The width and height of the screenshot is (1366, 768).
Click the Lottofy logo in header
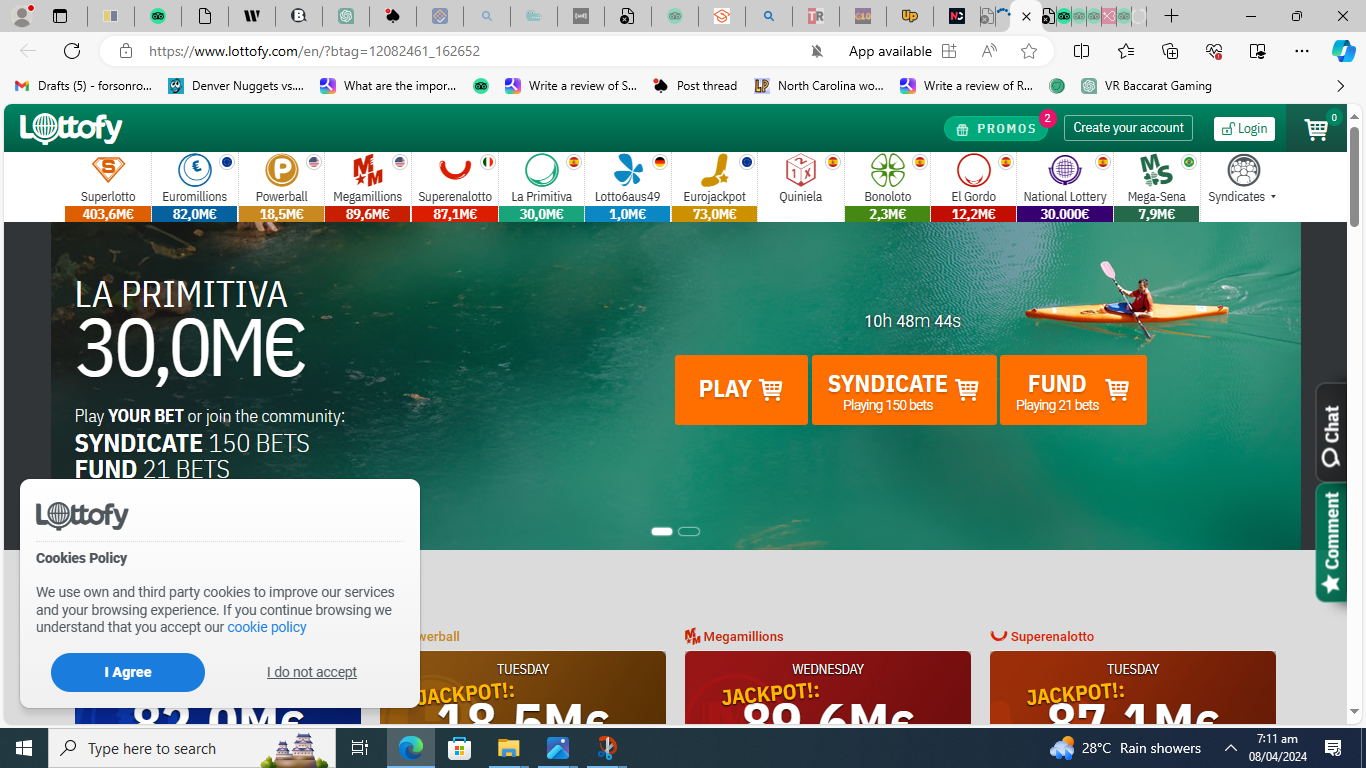(x=71, y=128)
